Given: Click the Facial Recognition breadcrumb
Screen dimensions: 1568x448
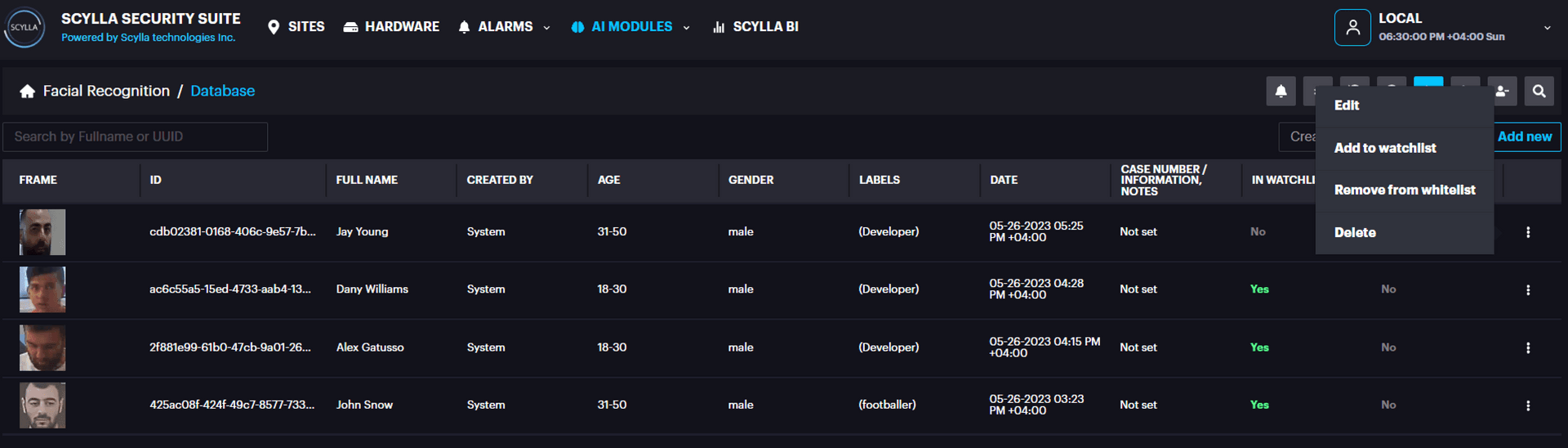Looking at the screenshot, I should 106,91.
